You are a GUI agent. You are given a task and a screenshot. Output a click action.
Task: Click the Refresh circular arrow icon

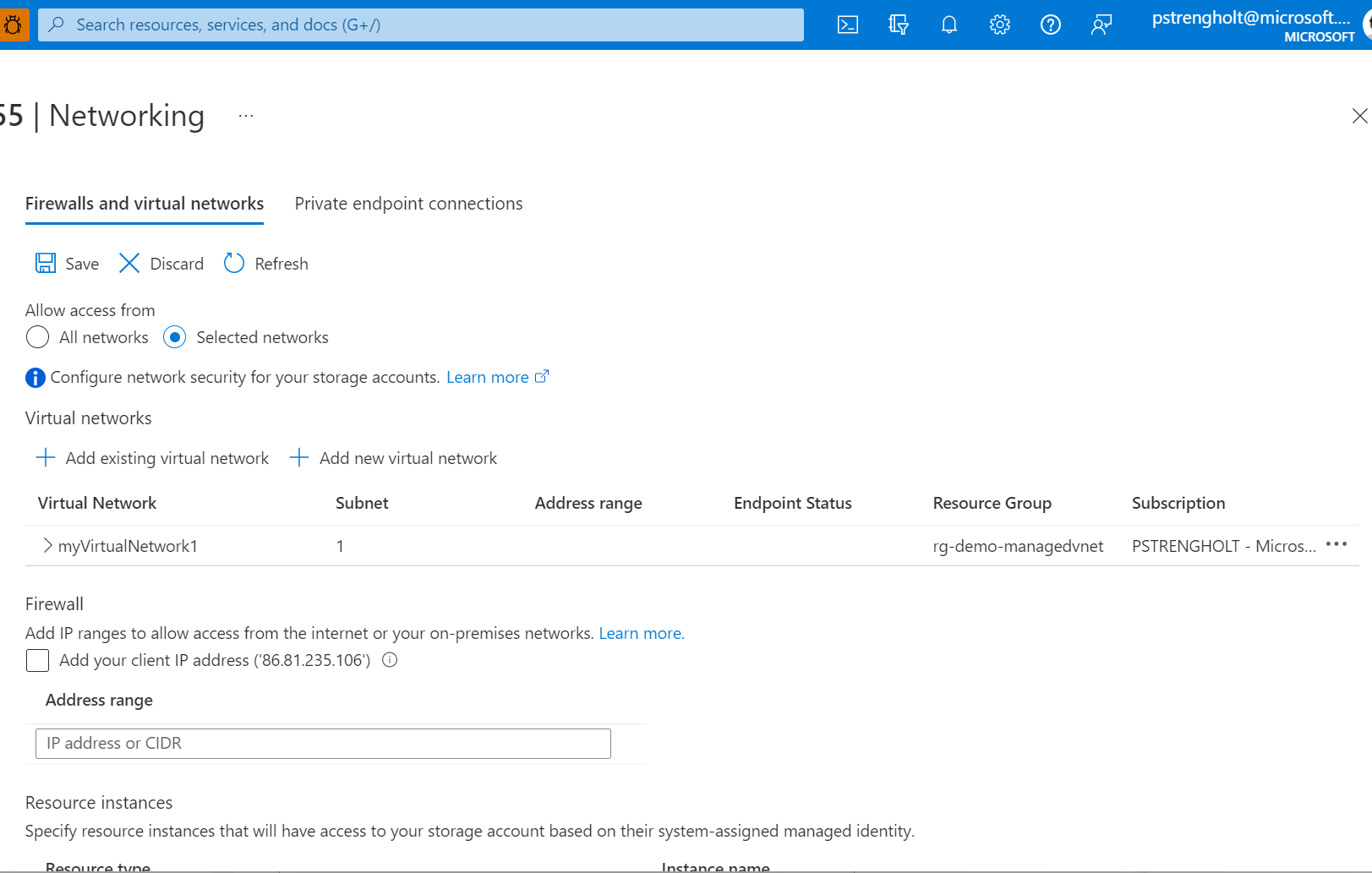click(x=234, y=263)
